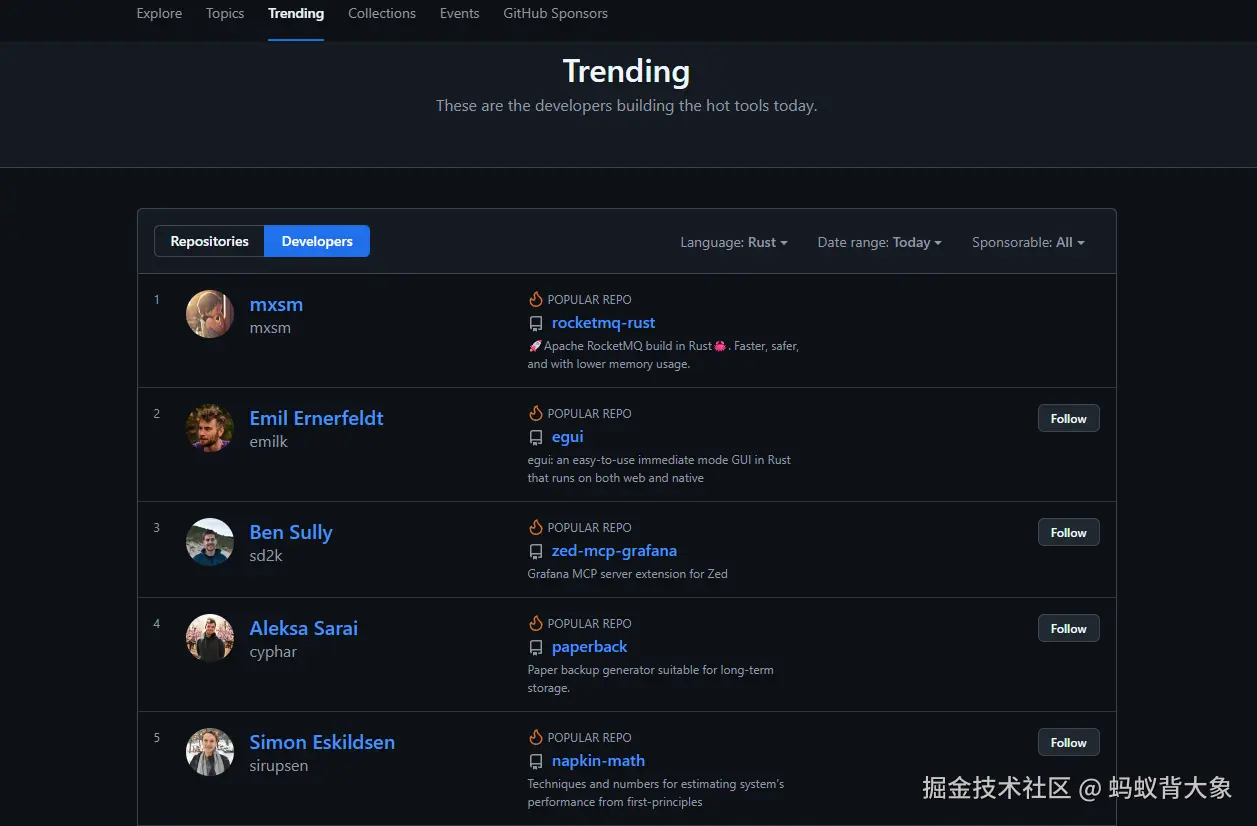Open the Sponsorable: All dropdown
The height and width of the screenshot is (826, 1257).
click(x=1027, y=242)
